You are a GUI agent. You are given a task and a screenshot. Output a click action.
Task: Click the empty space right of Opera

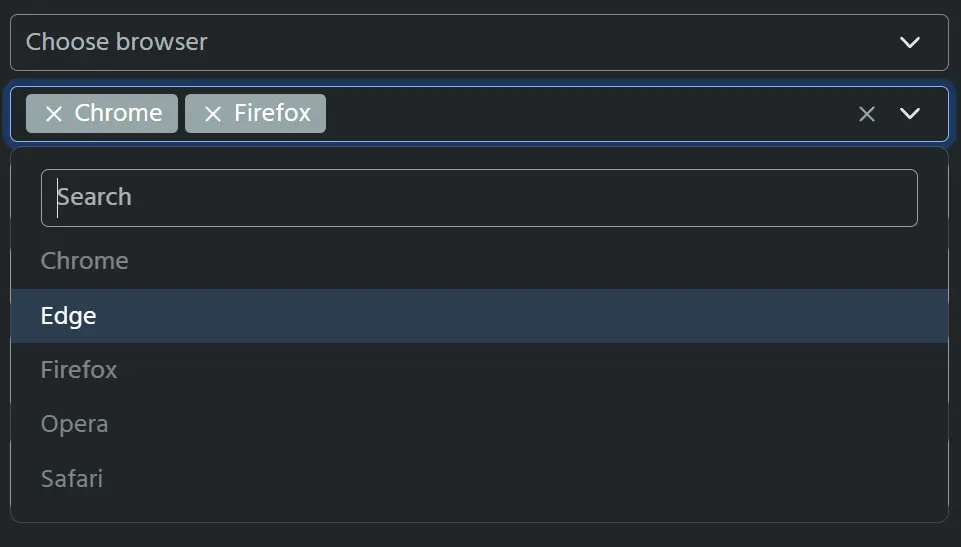click(527, 424)
